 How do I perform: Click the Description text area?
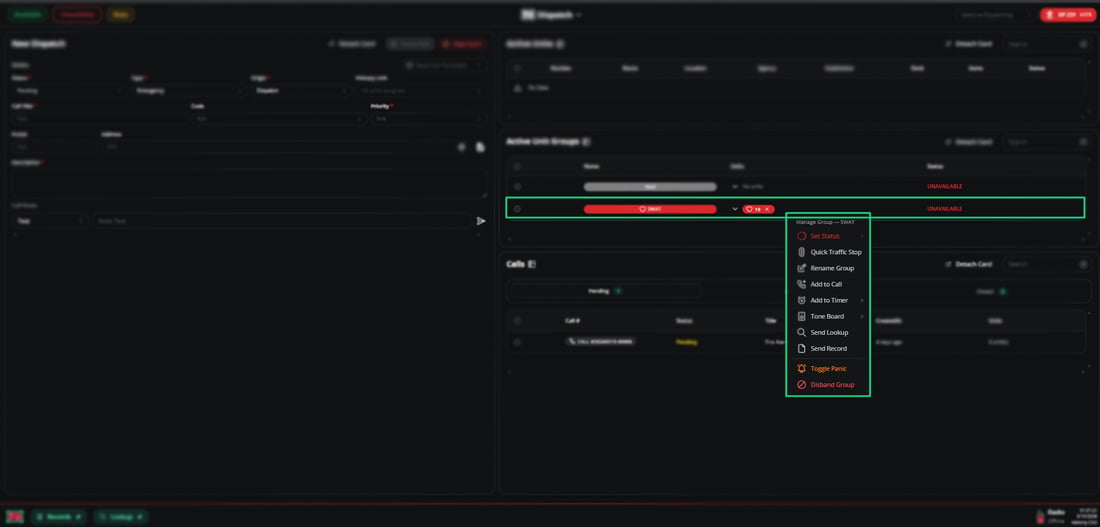pyautogui.click(x=249, y=184)
